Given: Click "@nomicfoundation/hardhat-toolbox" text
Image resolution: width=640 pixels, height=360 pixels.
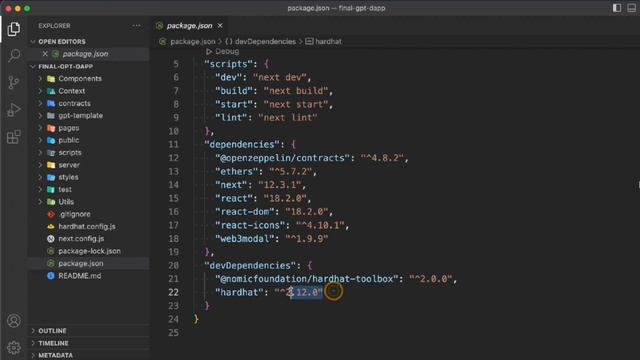Looking at the screenshot, I should [307, 279].
